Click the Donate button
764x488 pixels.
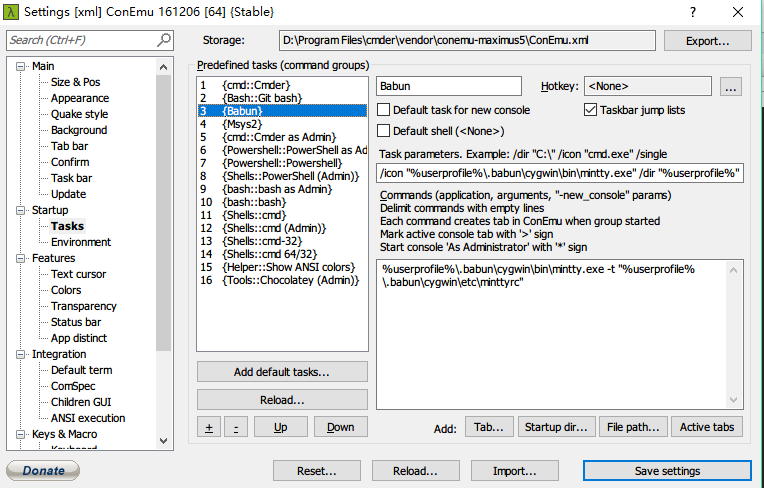point(43,470)
